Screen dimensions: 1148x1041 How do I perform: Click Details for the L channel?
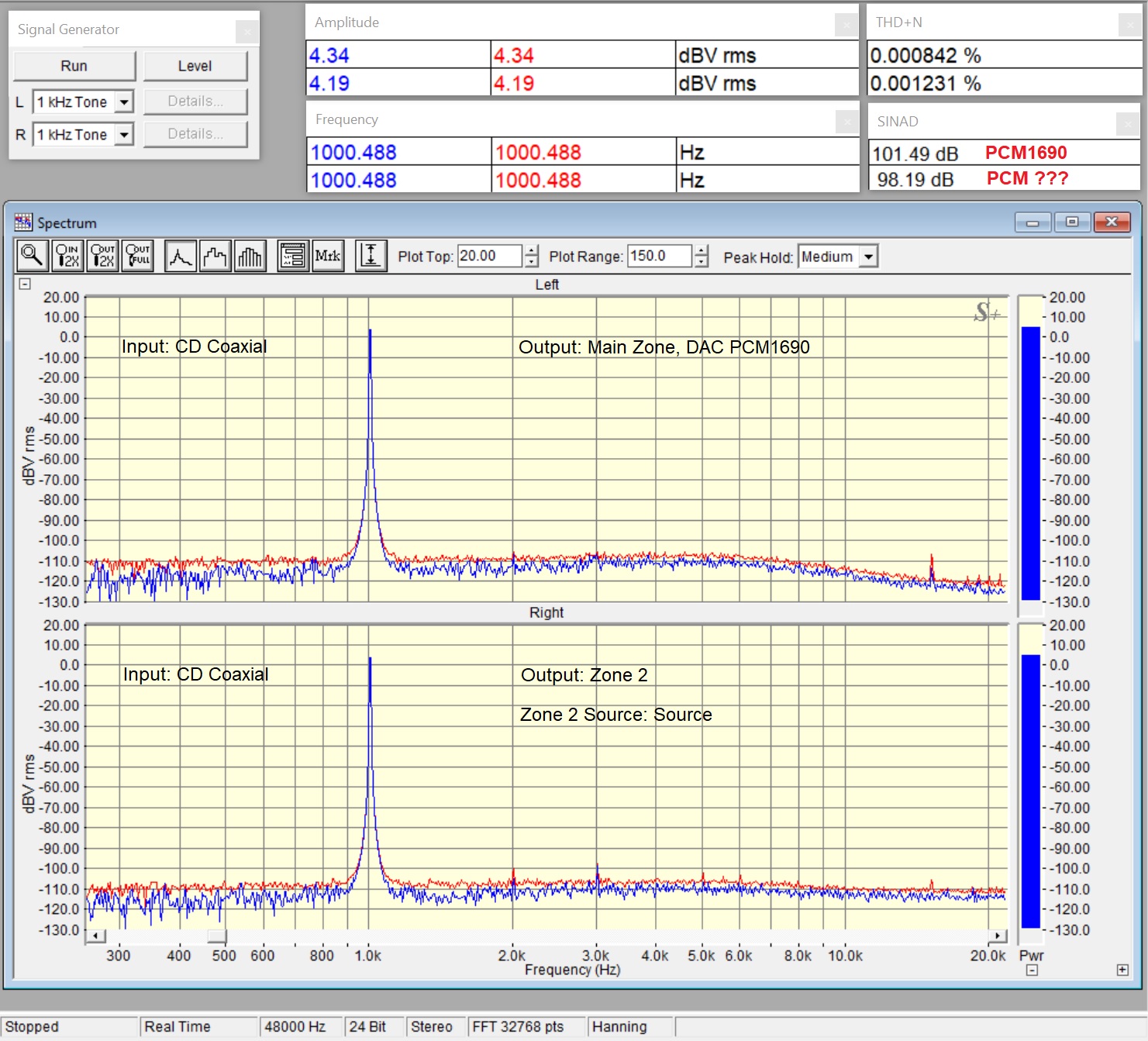[x=195, y=101]
